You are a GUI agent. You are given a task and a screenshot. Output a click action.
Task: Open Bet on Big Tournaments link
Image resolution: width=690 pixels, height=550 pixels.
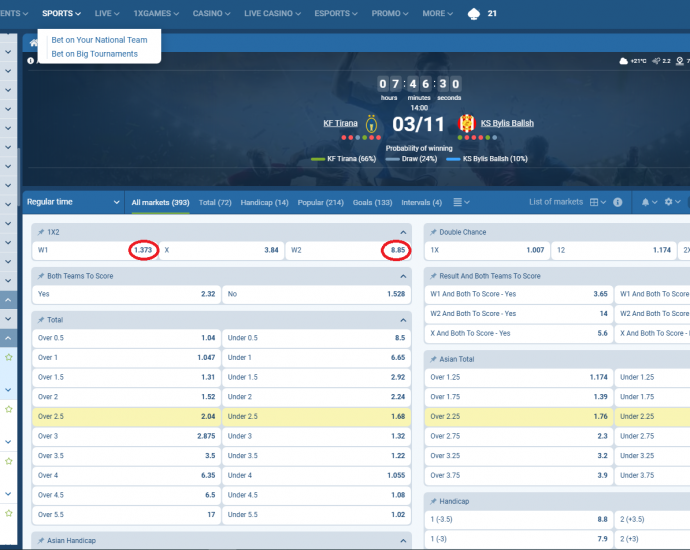(94, 54)
